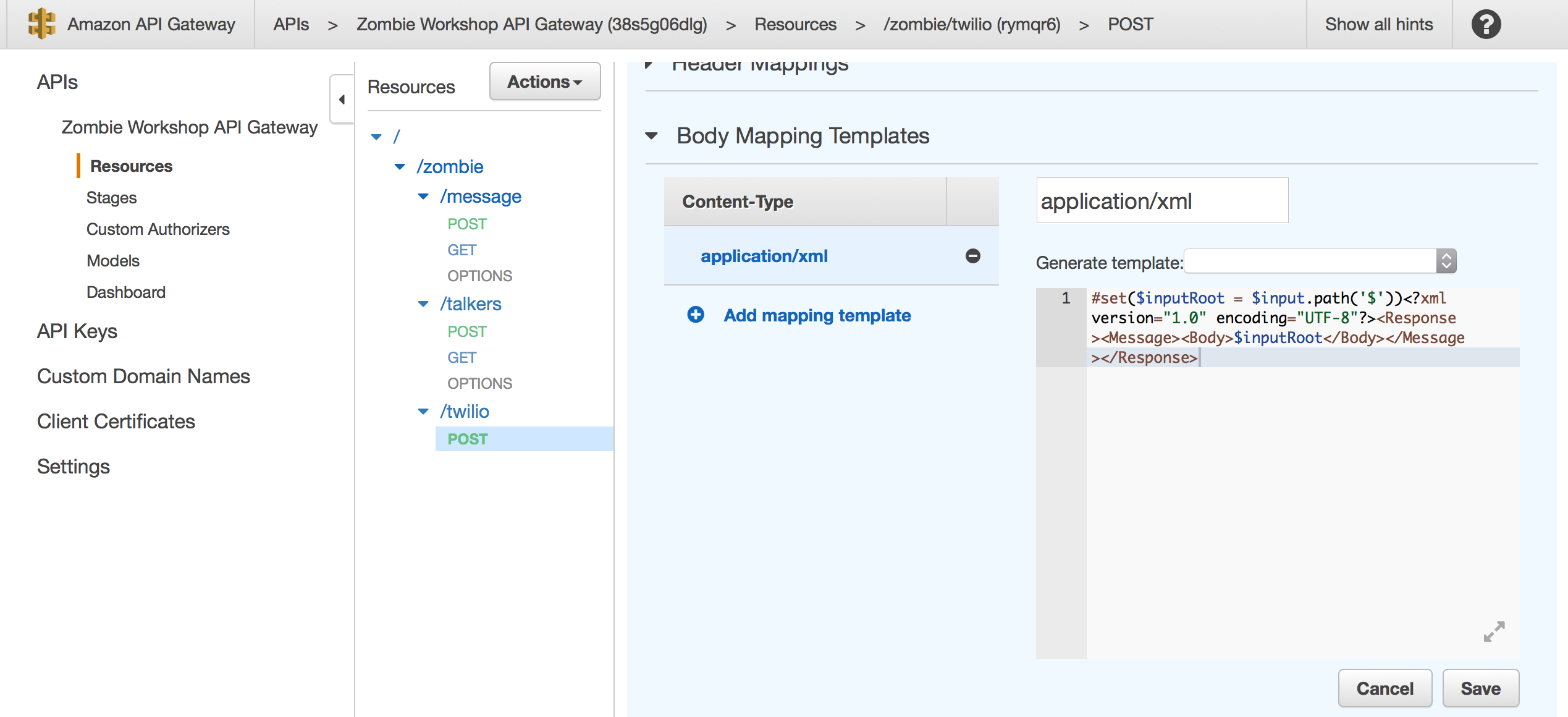
Task: Click Show all hints
Action: click(1378, 25)
